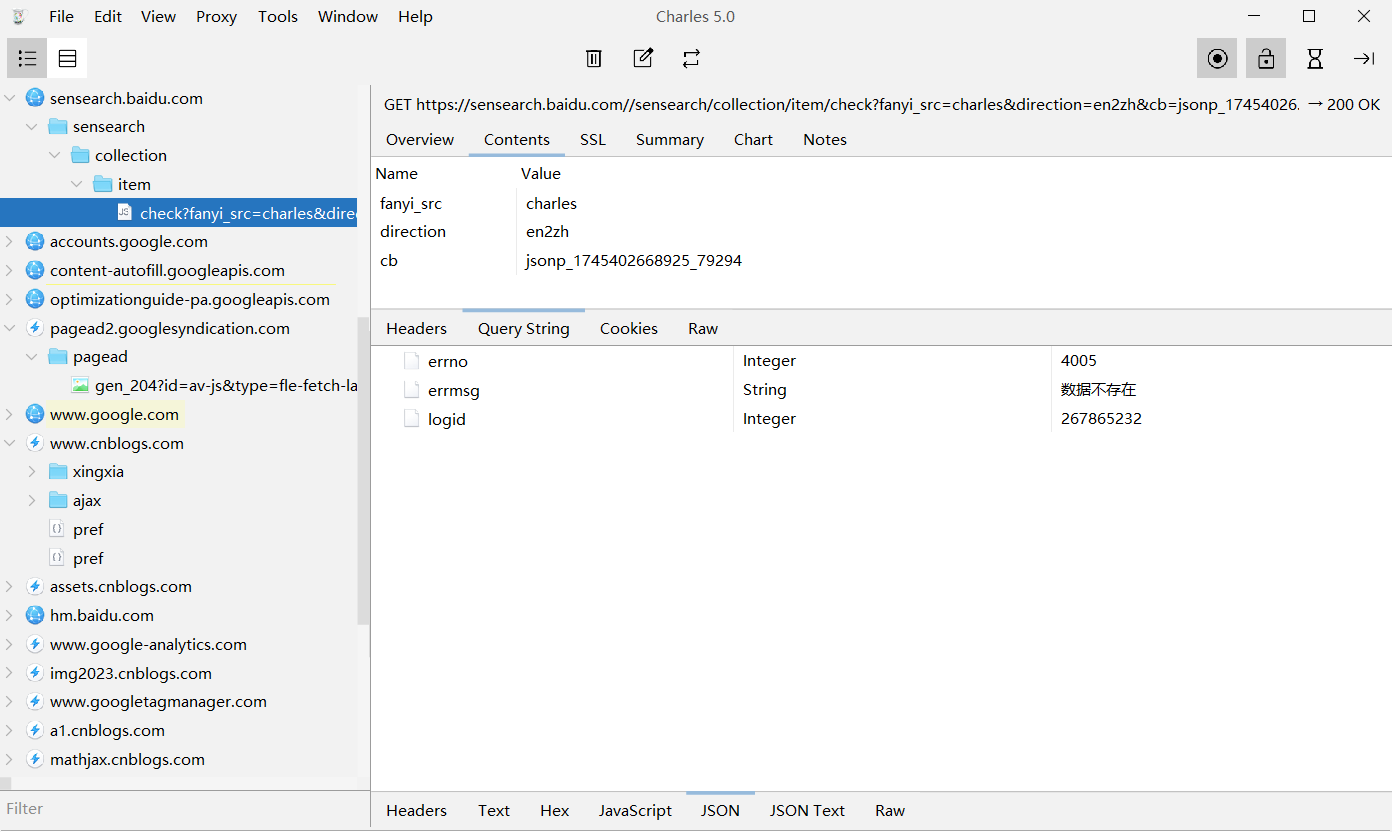Select www.googletagmanager.com host
1392x832 pixels.
tap(158, 702)
